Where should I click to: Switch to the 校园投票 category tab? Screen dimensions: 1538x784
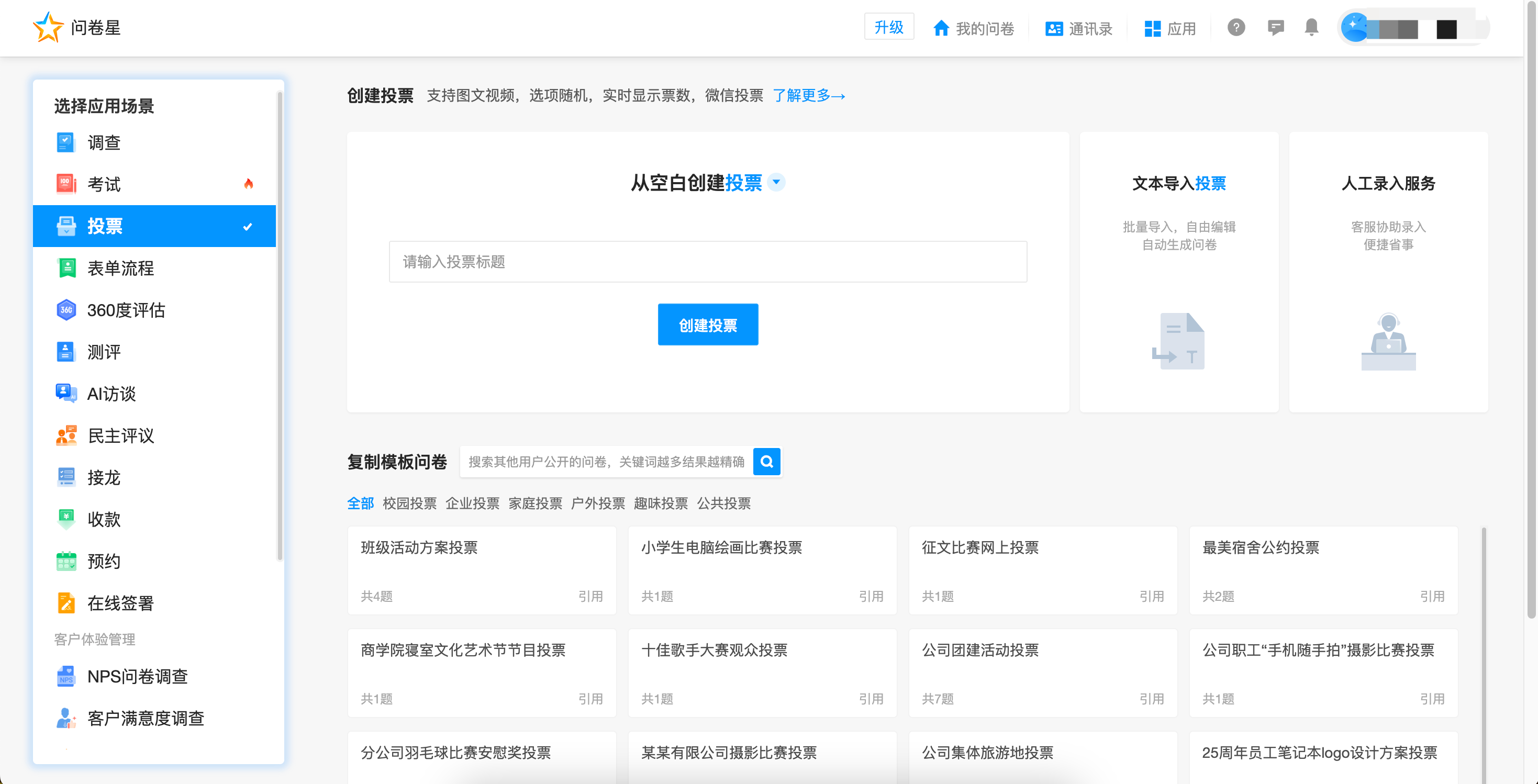409,503
